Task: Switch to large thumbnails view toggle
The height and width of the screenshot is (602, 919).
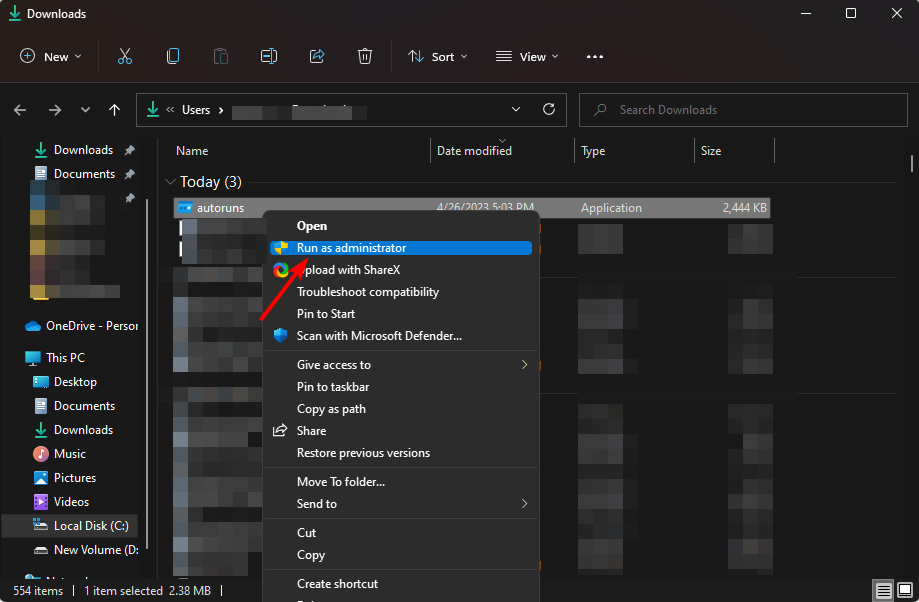Action: (x=905, y=590)
